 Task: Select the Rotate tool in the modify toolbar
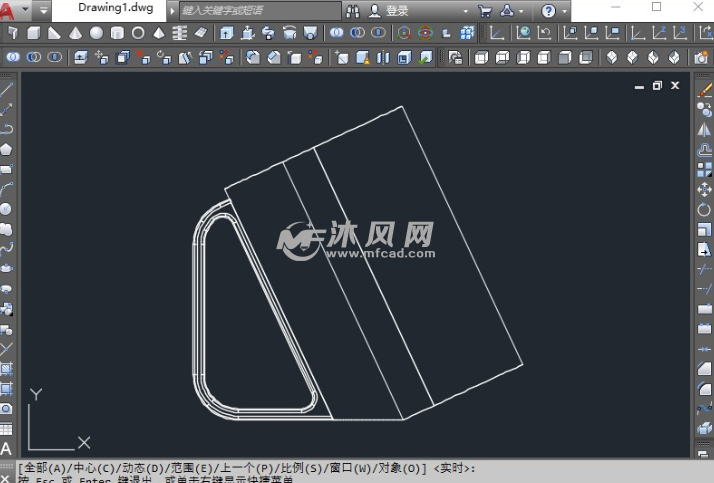click(x=704, y=209)
